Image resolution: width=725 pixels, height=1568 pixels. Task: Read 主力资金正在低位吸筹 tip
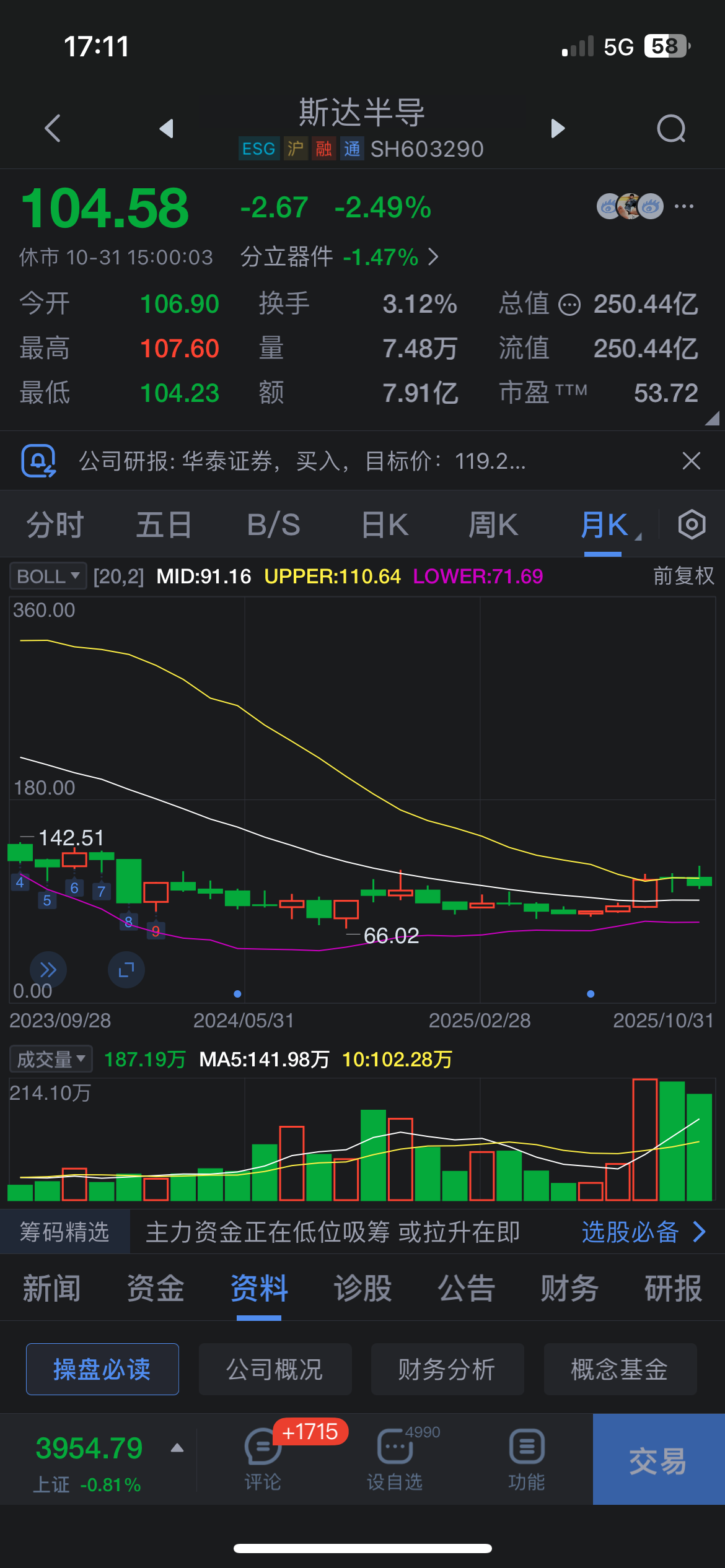click(x=333, y=1232)
